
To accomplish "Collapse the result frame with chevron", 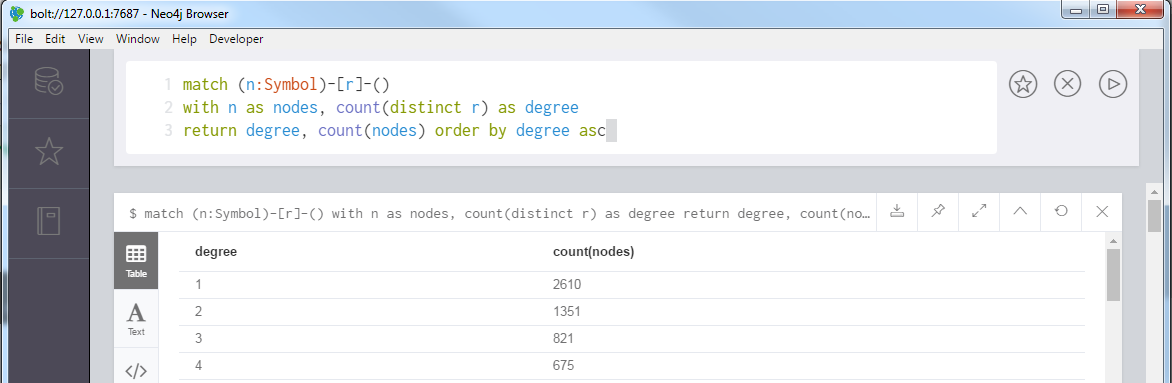I will coord(1020,212).
